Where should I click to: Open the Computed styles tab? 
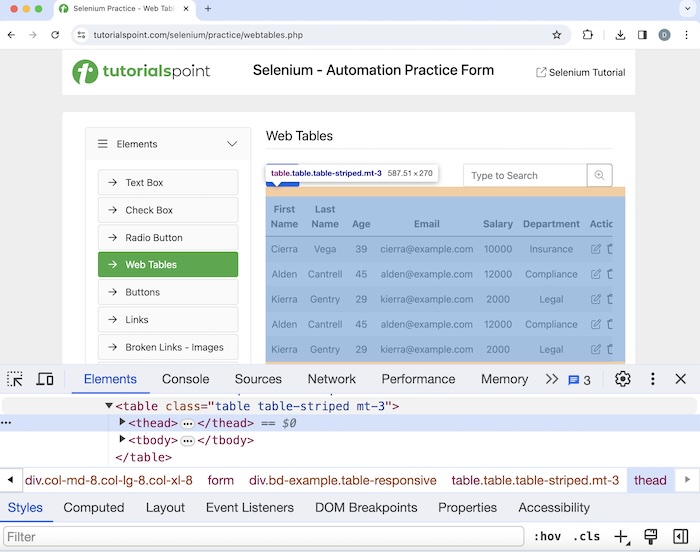point(93,508)
